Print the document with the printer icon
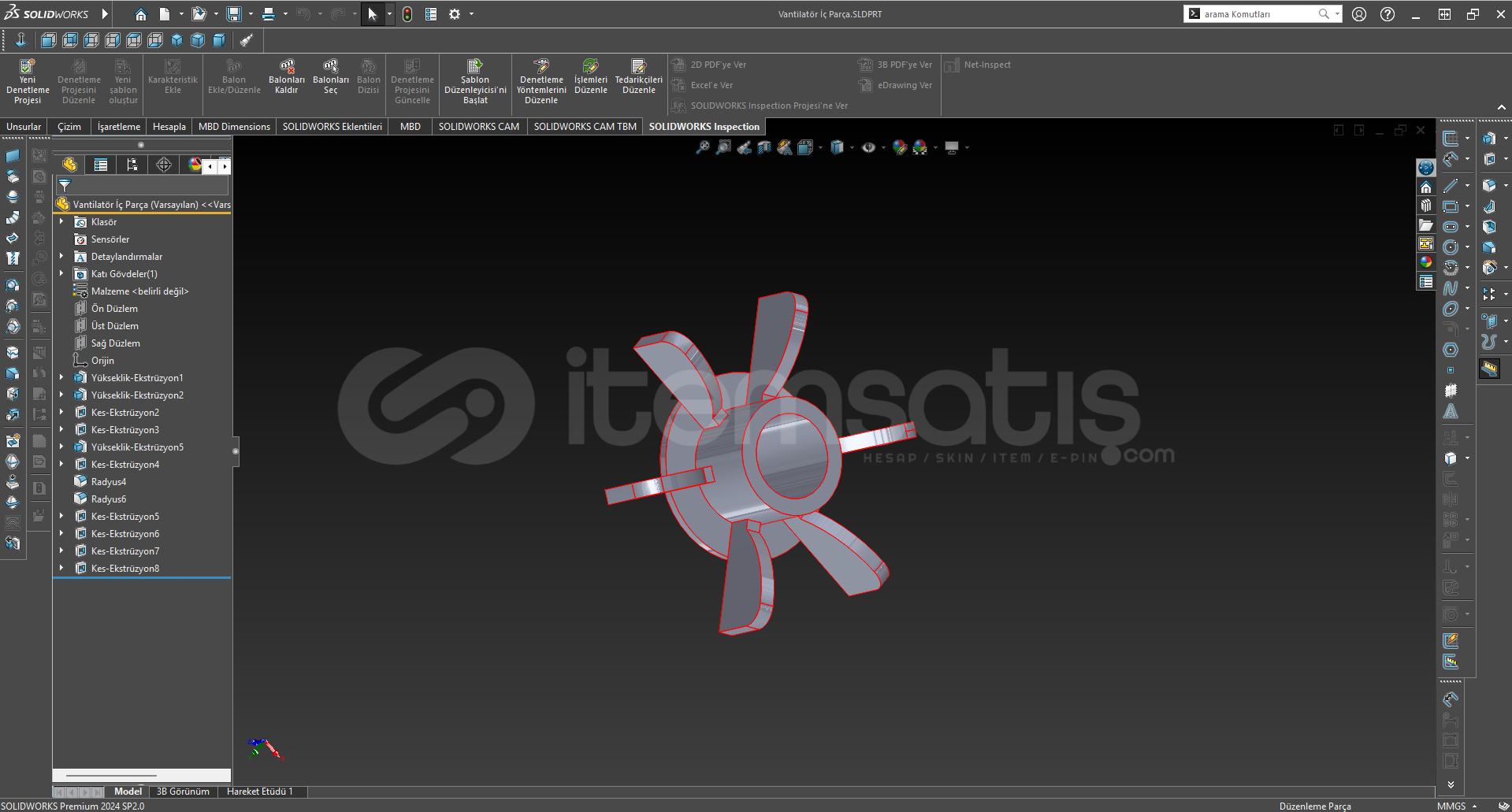This screenshot has width=1512, height=812. [x=269, y=14]
